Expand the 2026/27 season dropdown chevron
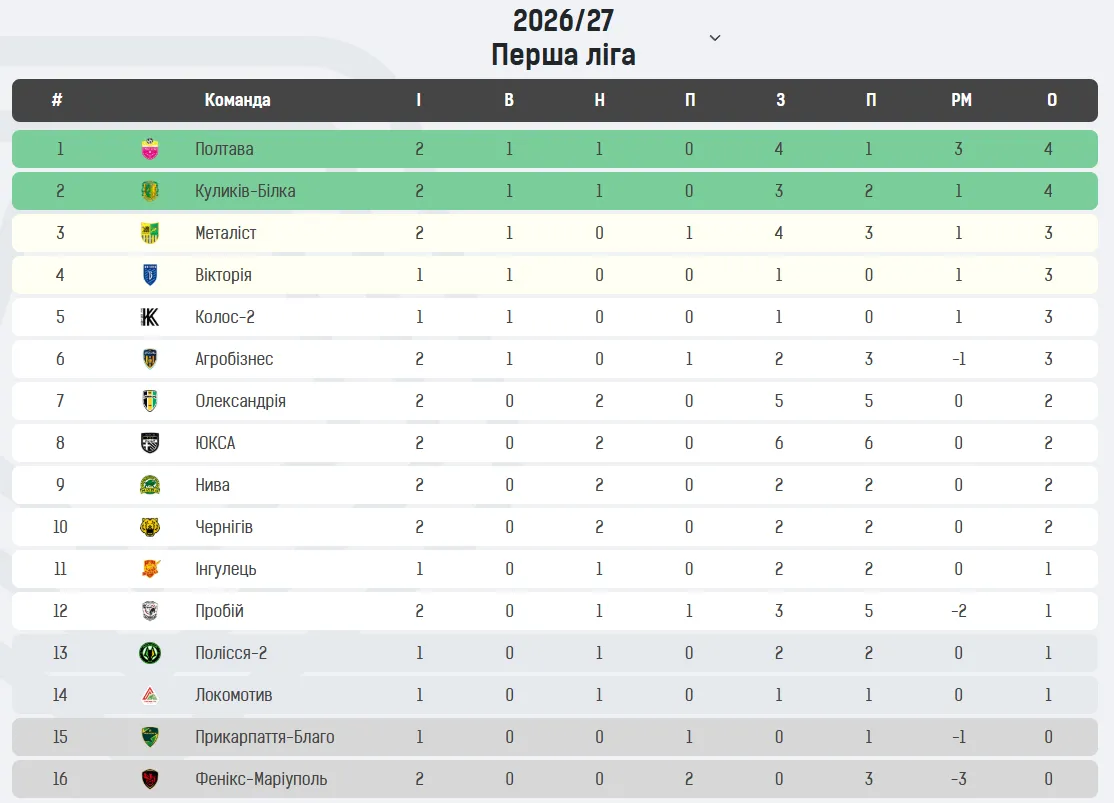 [715, 38]
